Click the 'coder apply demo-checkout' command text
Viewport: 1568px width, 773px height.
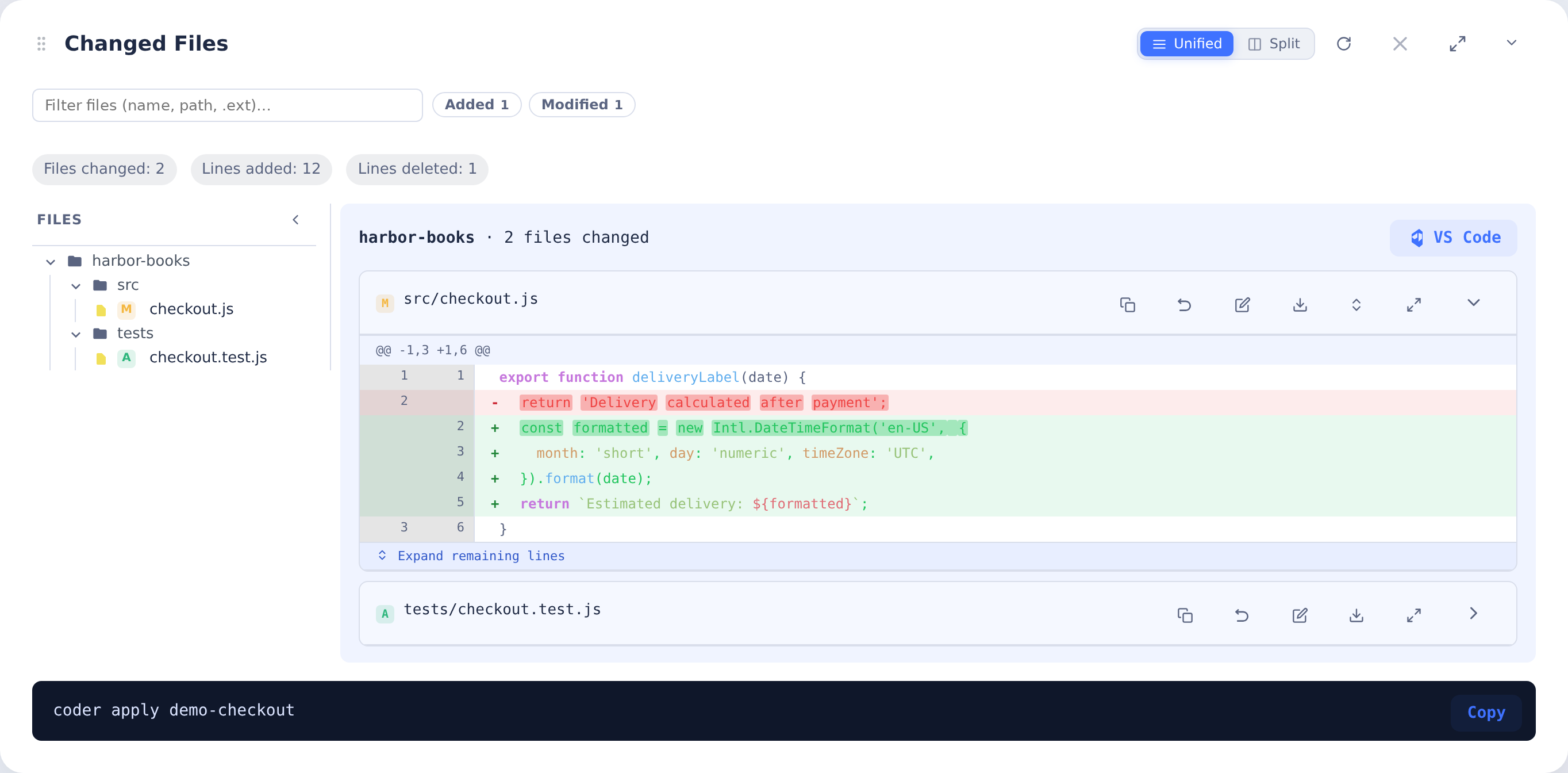pos(174,710)
